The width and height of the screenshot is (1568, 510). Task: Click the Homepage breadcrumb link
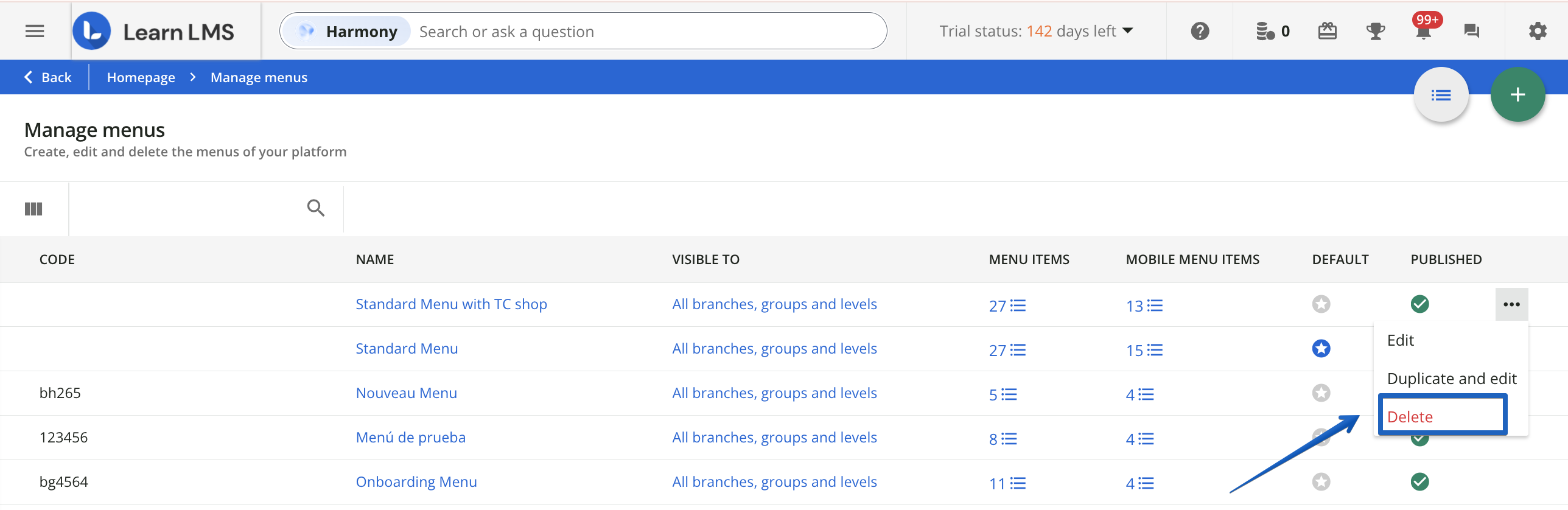coord(141,77)
